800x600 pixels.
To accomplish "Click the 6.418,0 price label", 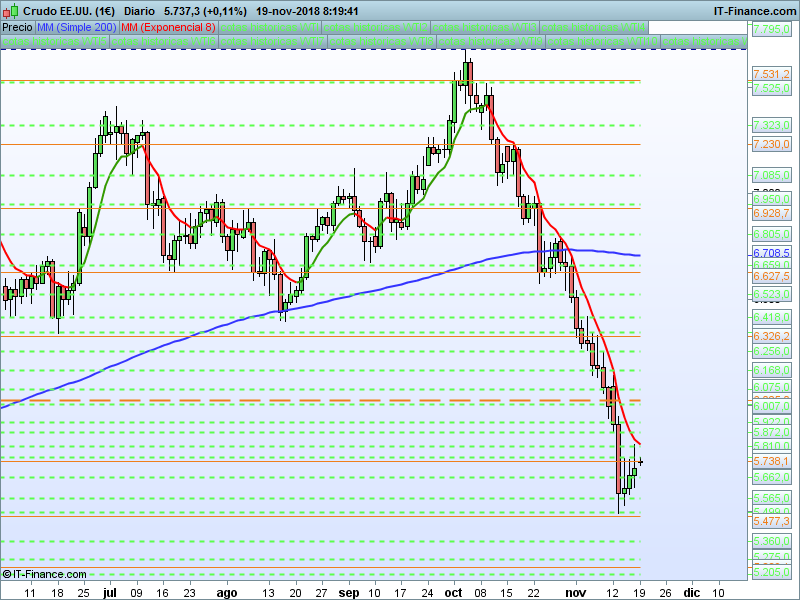I will click(x=771, y=317).
